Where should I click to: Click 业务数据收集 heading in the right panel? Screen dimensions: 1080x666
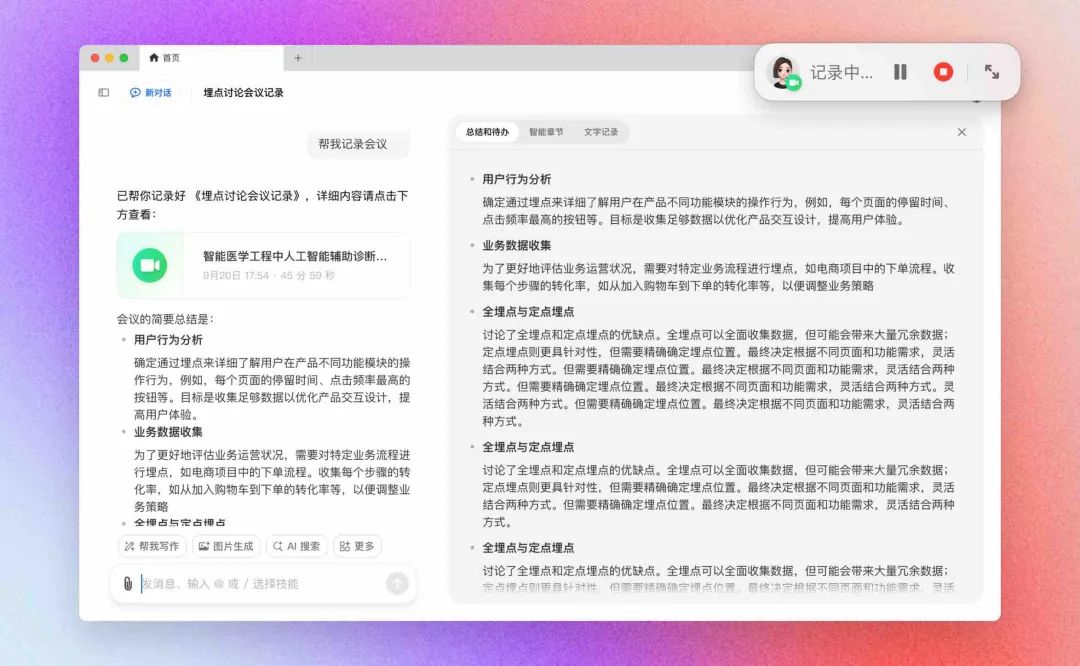(517, 245)
